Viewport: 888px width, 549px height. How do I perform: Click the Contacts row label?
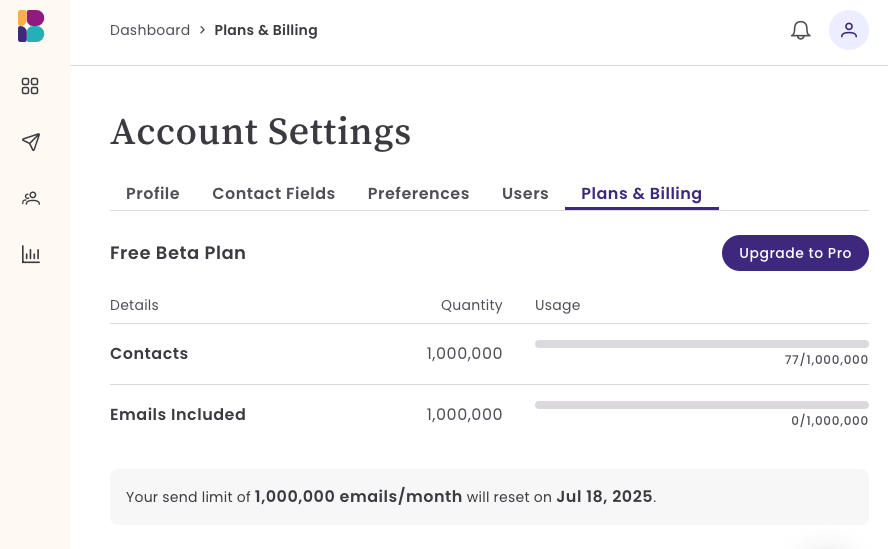tap(149, 353)
